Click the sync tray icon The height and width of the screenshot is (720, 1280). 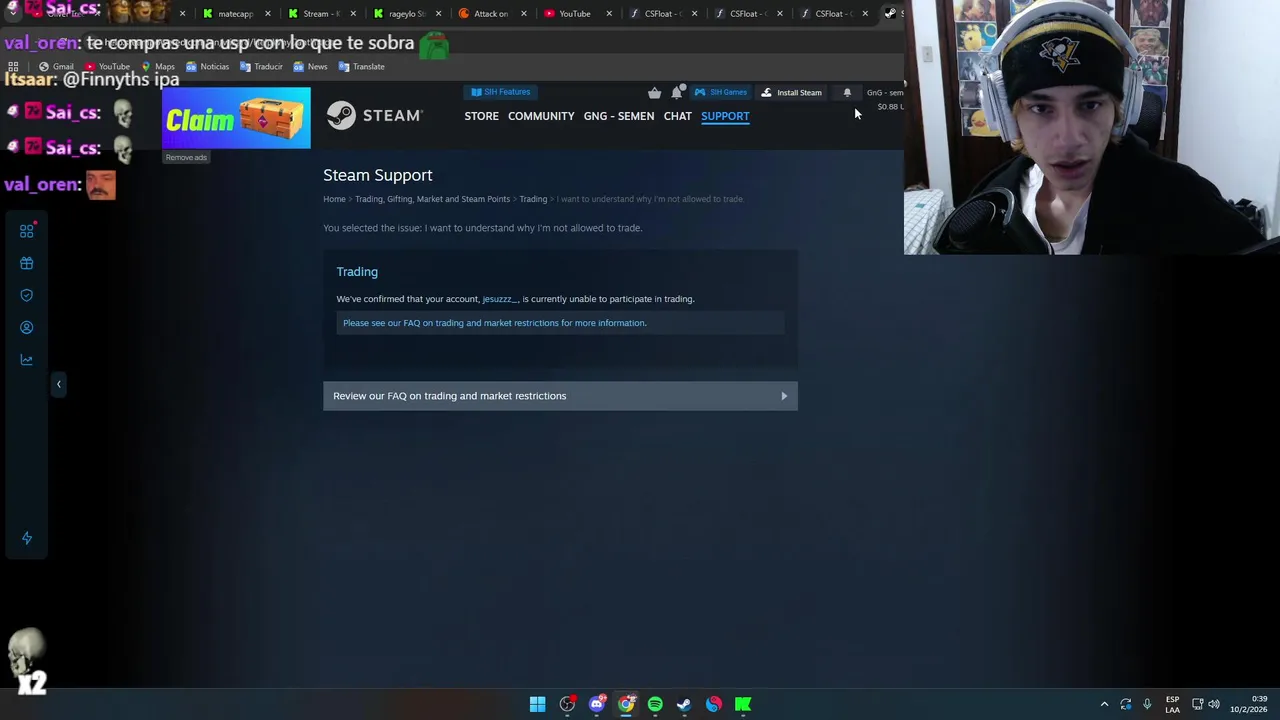pos(1126,704)
